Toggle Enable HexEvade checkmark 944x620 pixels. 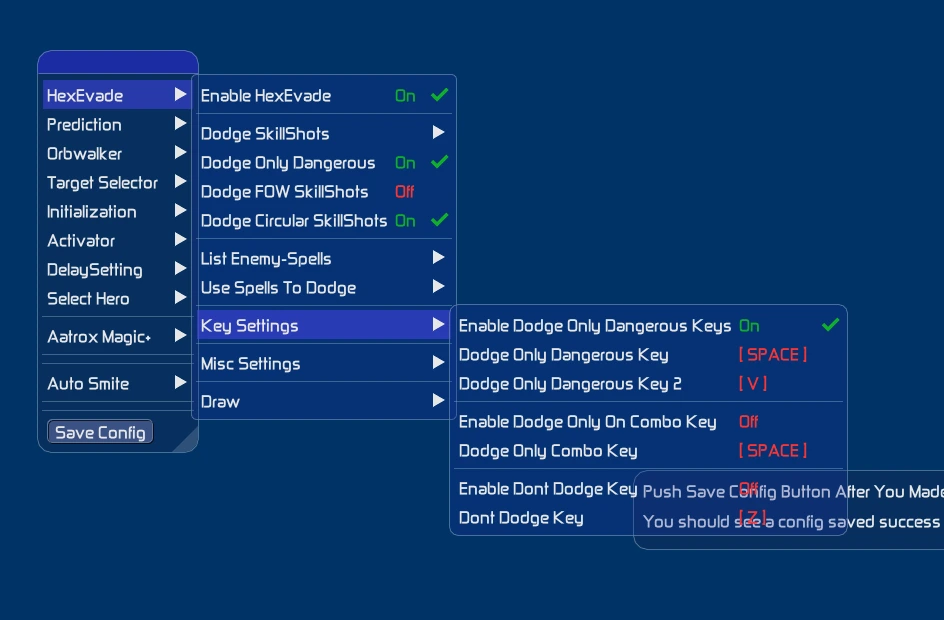coord(439,95)
